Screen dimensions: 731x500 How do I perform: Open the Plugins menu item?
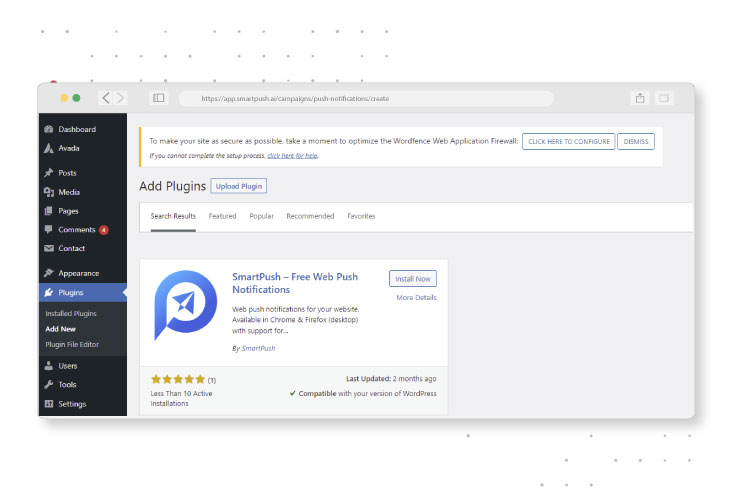tap(83, 293)
